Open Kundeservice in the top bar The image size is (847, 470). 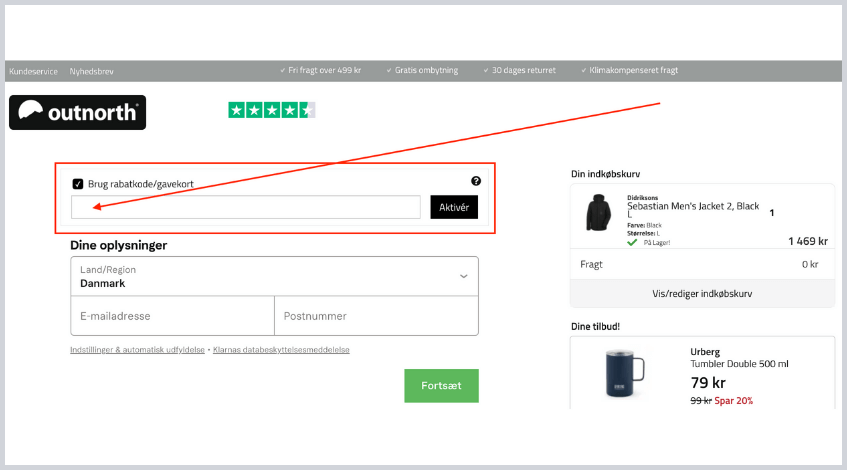pyautogui.click(x=34, y=71)
